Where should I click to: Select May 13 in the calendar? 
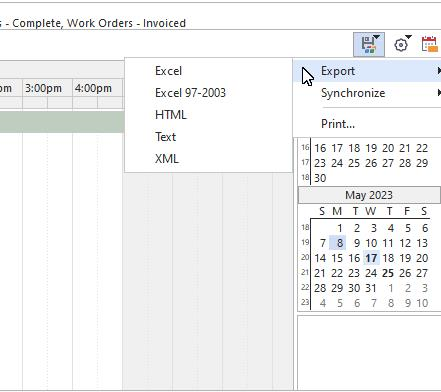click(x=422, y=243)
